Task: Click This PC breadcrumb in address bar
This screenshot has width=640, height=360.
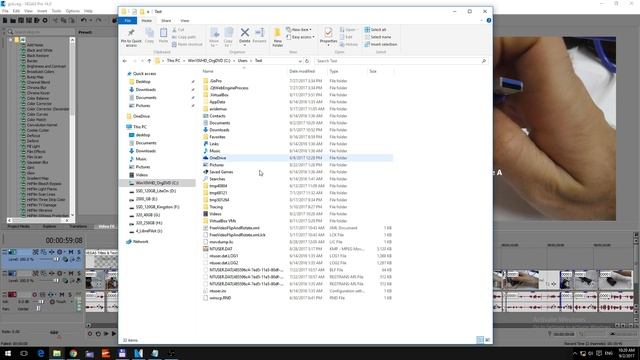Action: (173, 60)
